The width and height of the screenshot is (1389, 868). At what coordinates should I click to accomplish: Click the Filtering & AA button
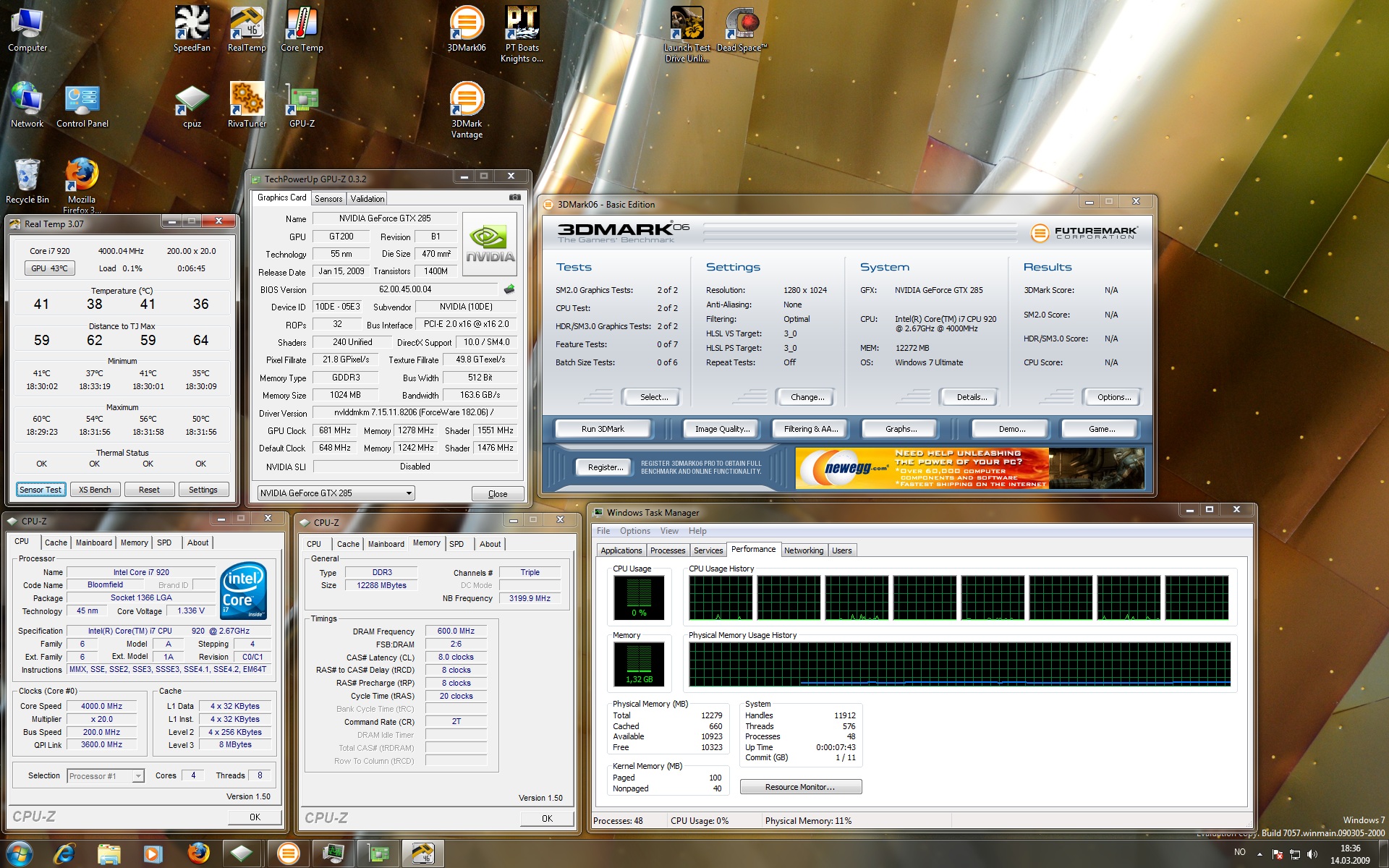point(811,429)
